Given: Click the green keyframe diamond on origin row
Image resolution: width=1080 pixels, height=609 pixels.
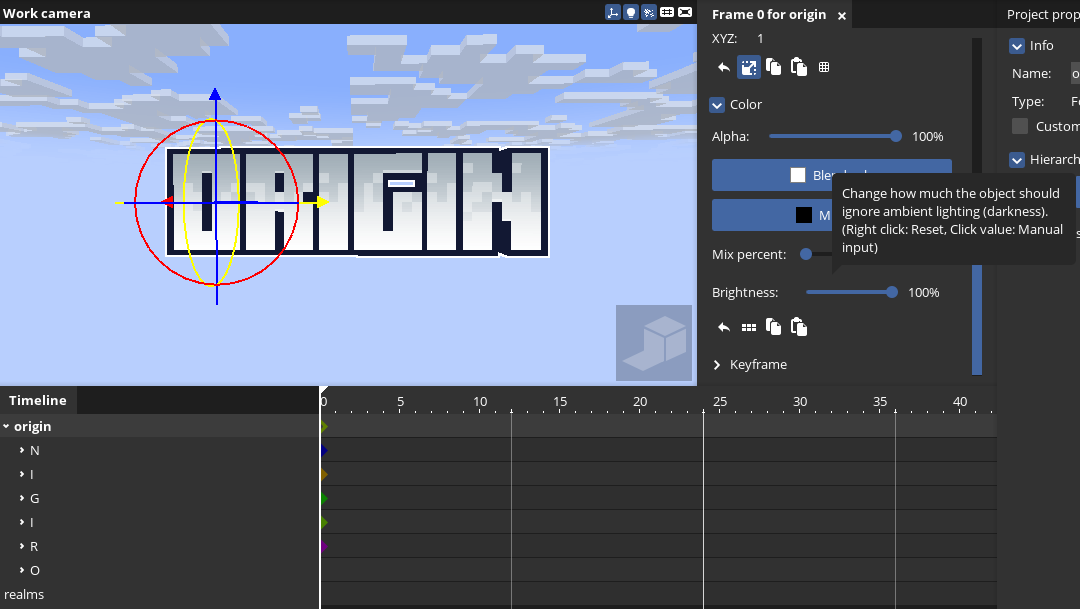Looking at the screenshot, I should (x=324, y=426).
